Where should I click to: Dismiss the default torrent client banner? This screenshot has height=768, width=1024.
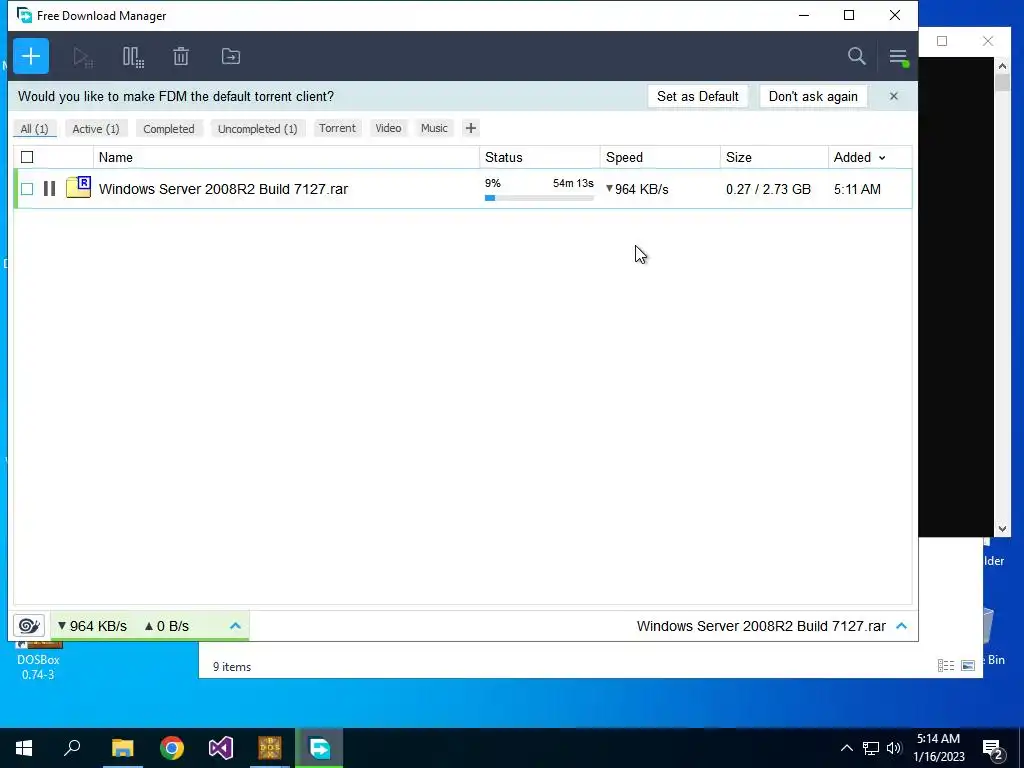point(893,97)
